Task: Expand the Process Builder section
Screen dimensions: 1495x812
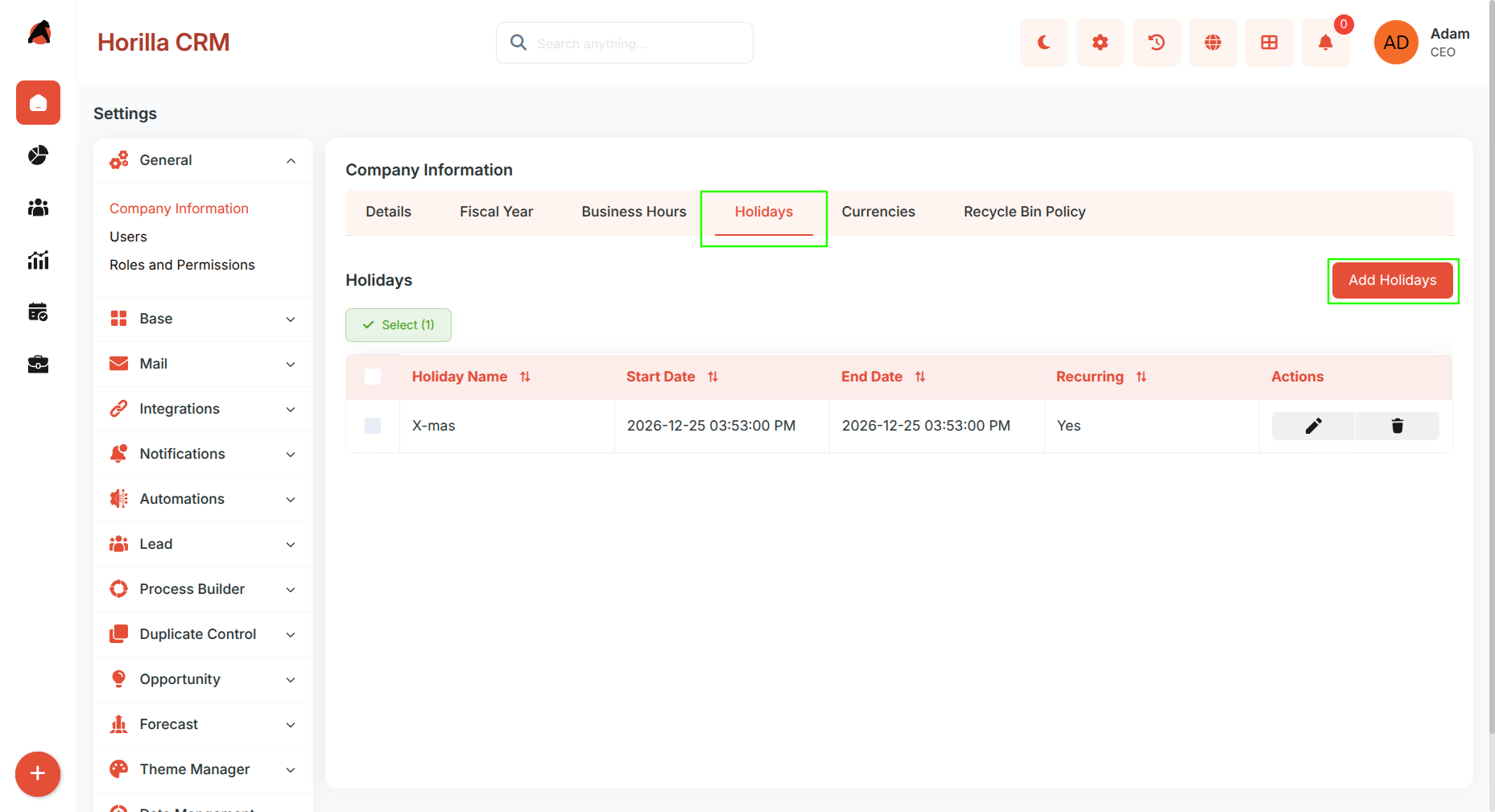Action: point(203,589)
